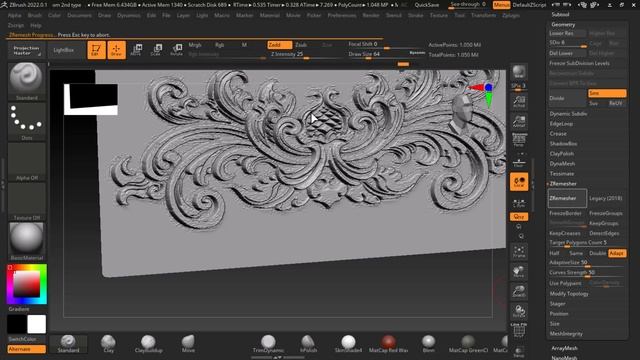The image size is (640, 360).
Task: Open the Dots stroke type selector
Action: coord(27,122)
